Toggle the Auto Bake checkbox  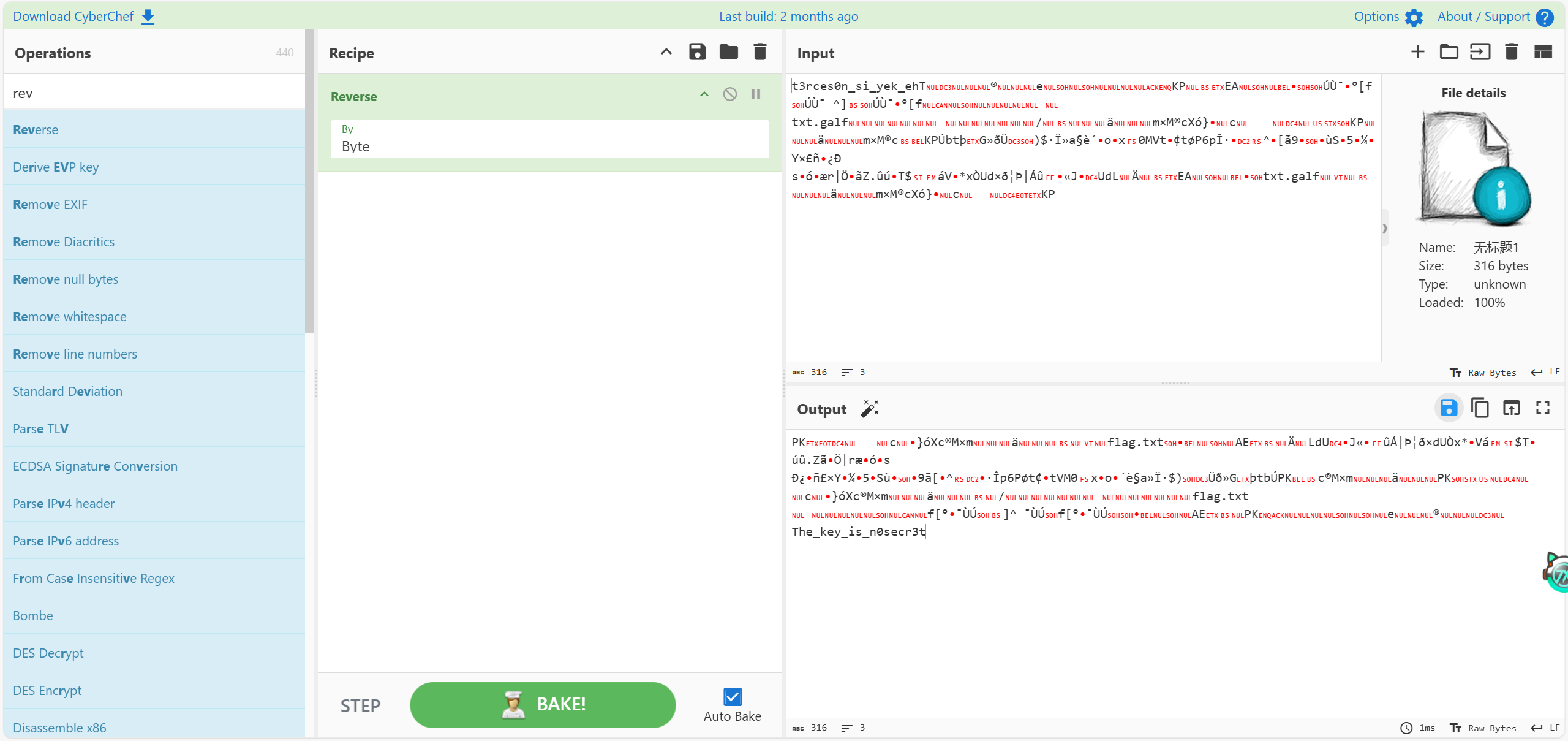point(732,697)
